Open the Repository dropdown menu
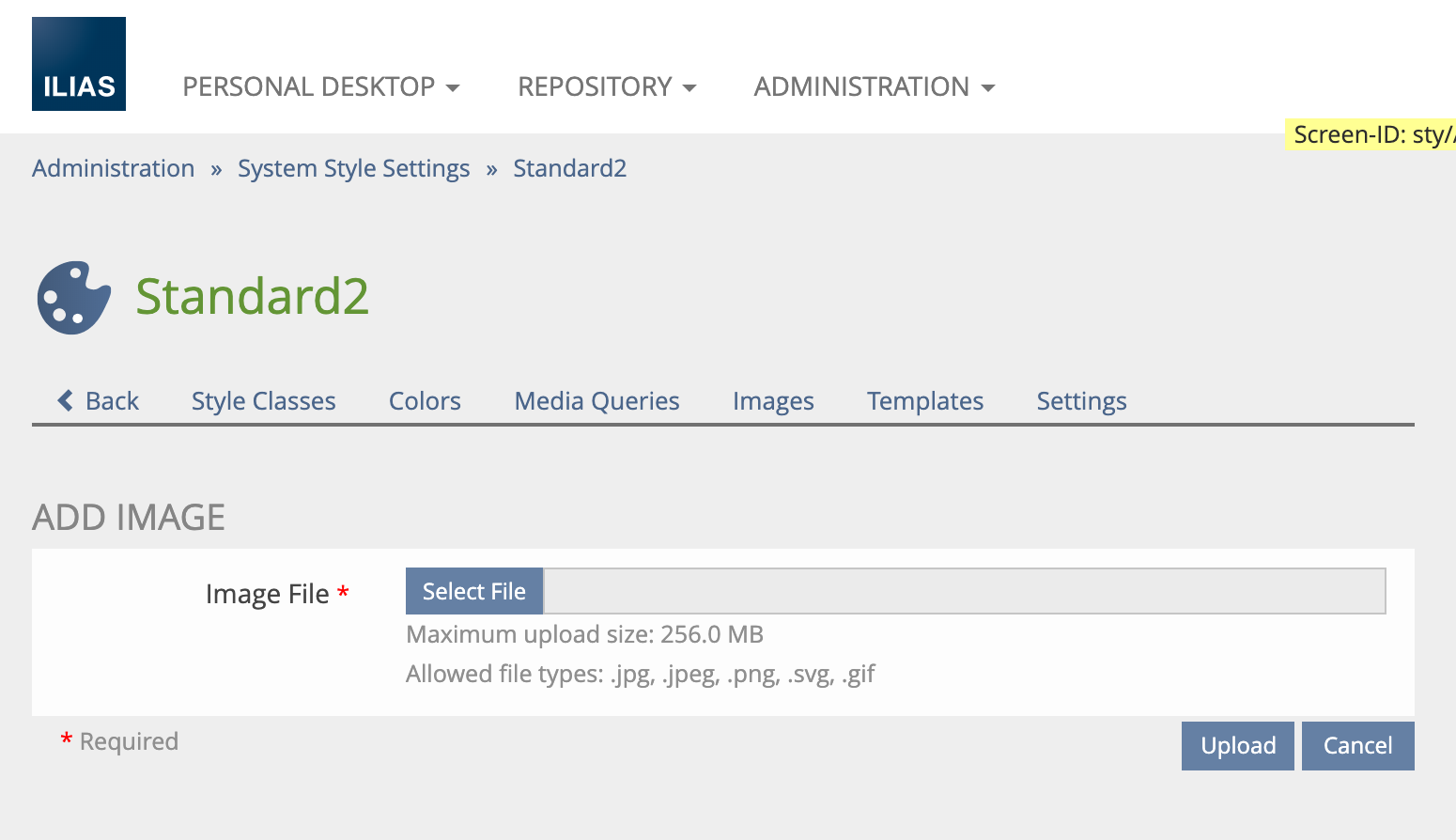 click(x=606, y=86)
